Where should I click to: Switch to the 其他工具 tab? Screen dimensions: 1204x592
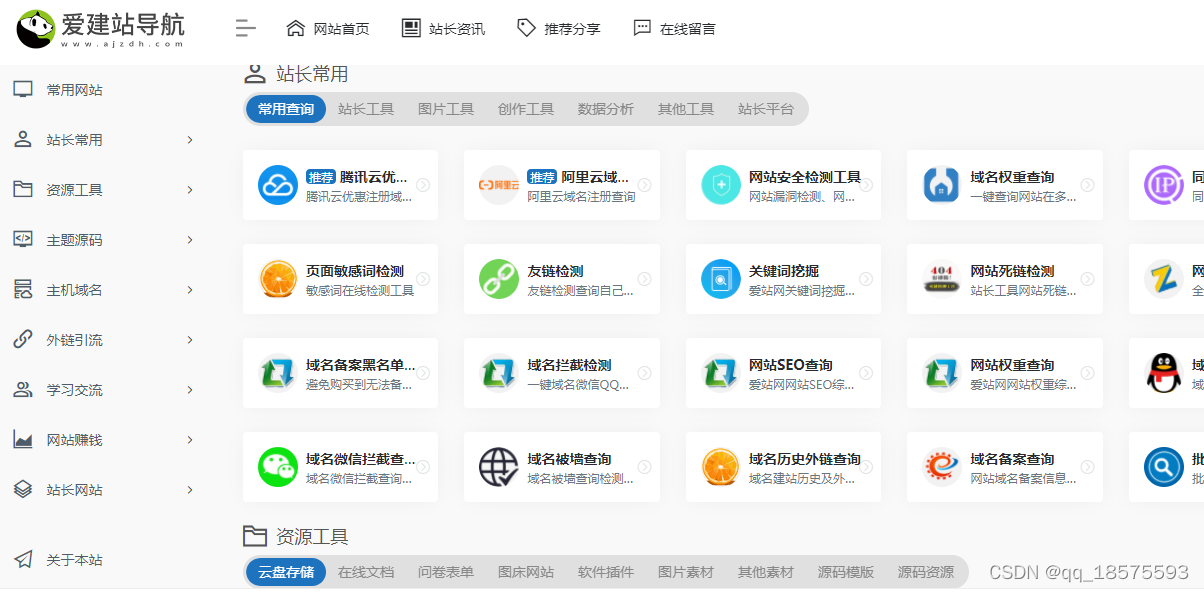point(686,109)
